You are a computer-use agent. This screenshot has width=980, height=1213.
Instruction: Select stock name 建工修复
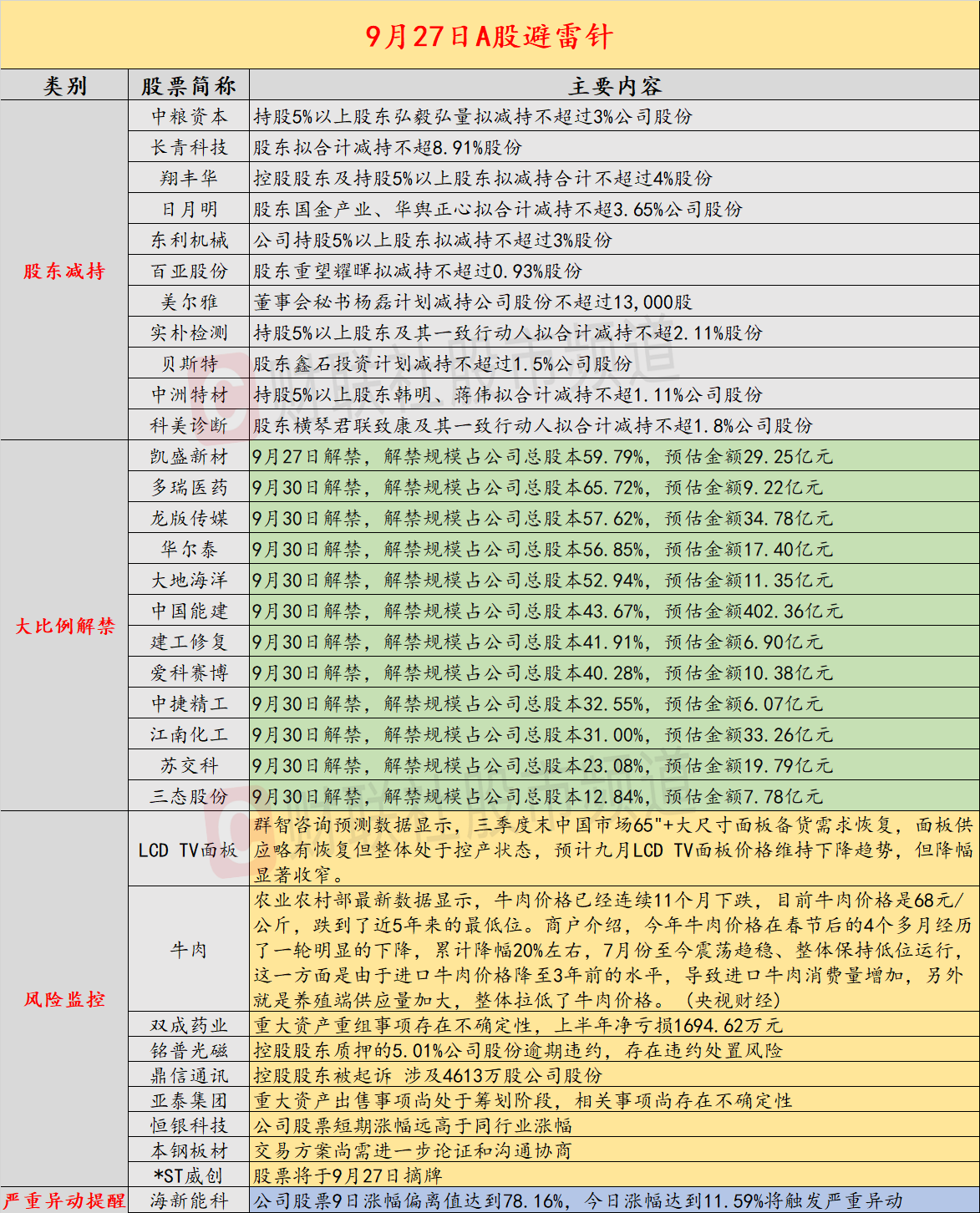pos(189,642)
